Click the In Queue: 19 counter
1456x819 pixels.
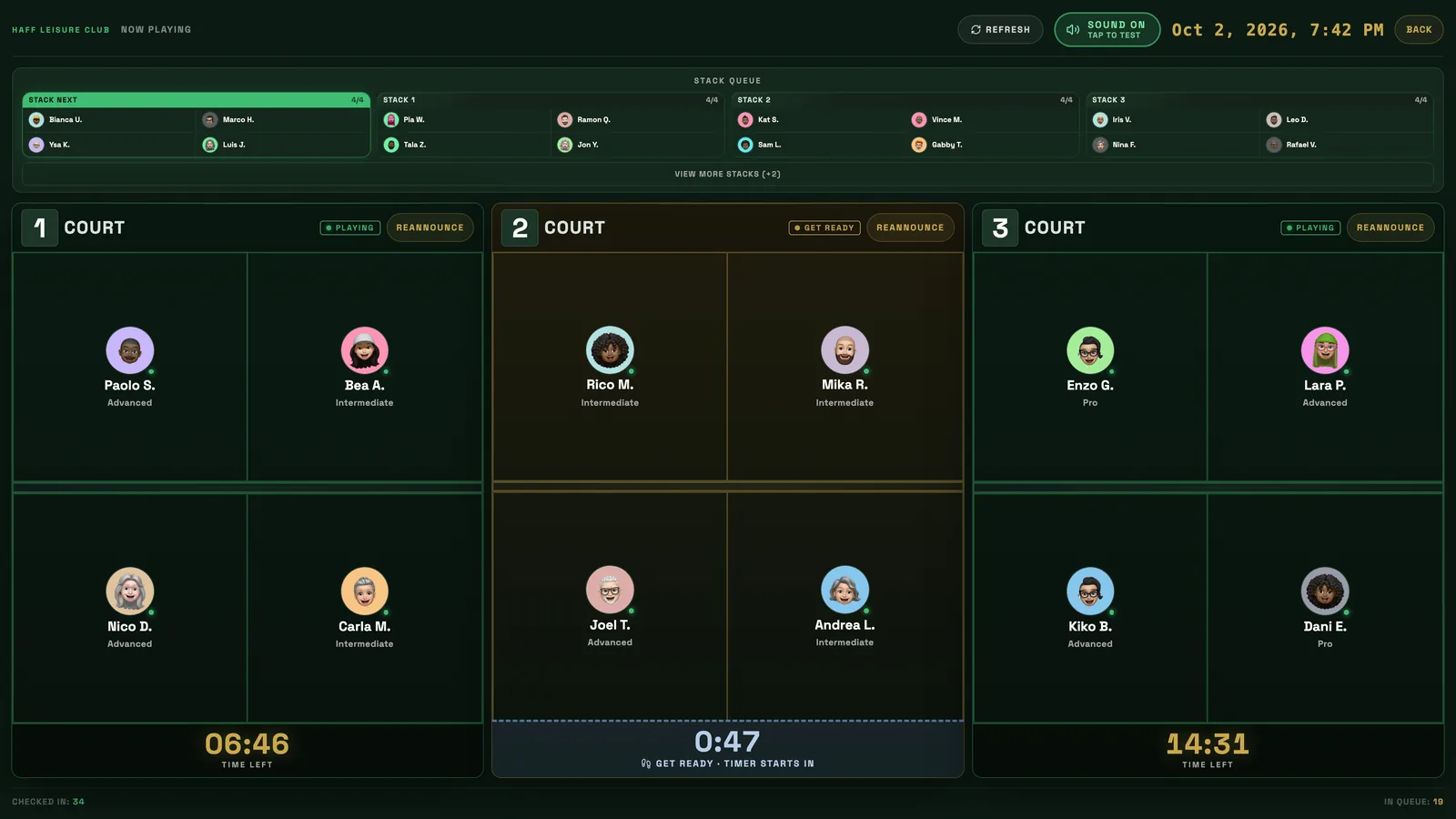[x=1413, y=802]
